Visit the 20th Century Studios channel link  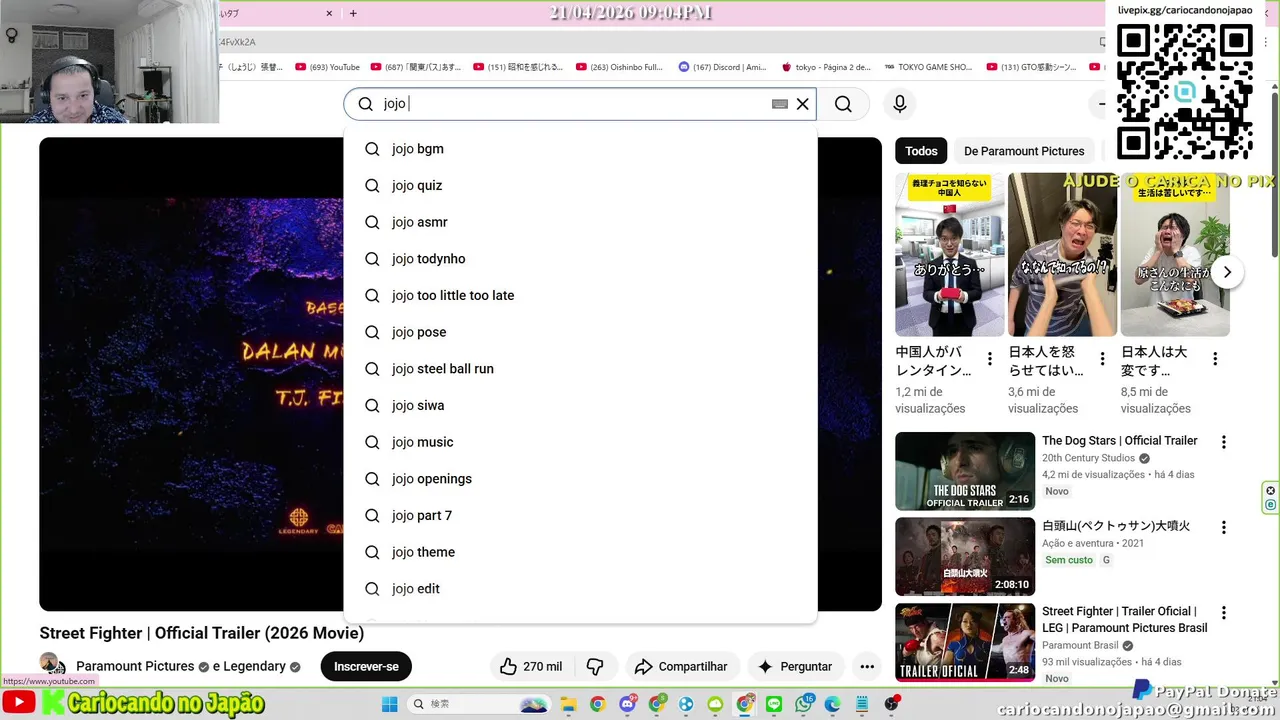[1088, 458]
